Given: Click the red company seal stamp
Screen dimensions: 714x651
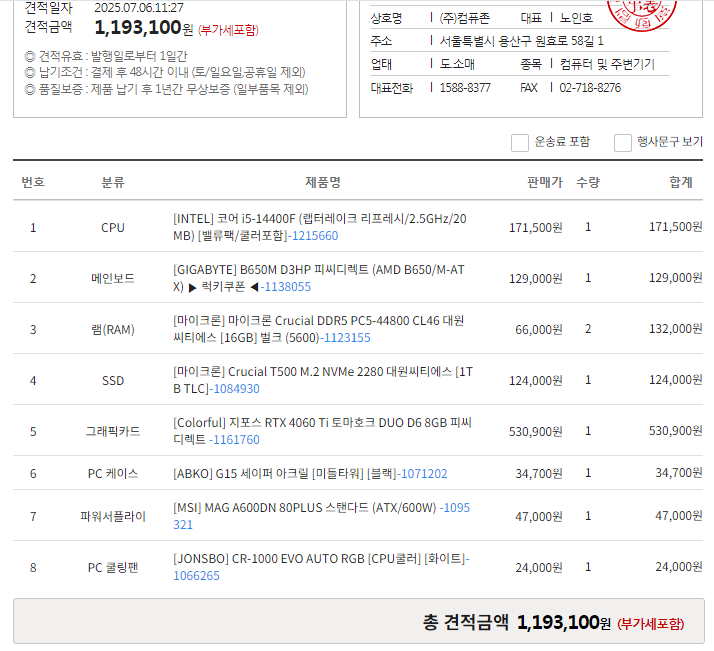Looking at the screenshot, I should (x=642, y=15).
